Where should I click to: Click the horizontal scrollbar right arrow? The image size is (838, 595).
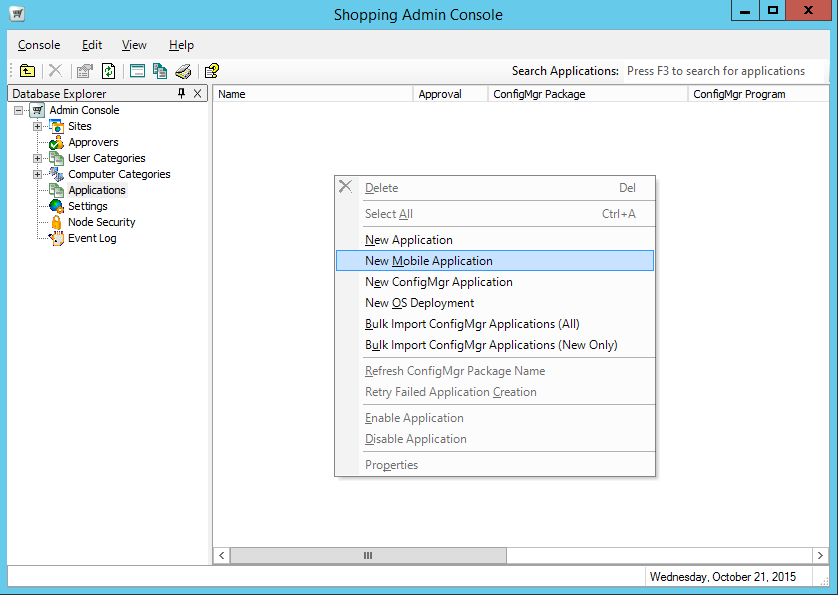(x=820, y=555)
